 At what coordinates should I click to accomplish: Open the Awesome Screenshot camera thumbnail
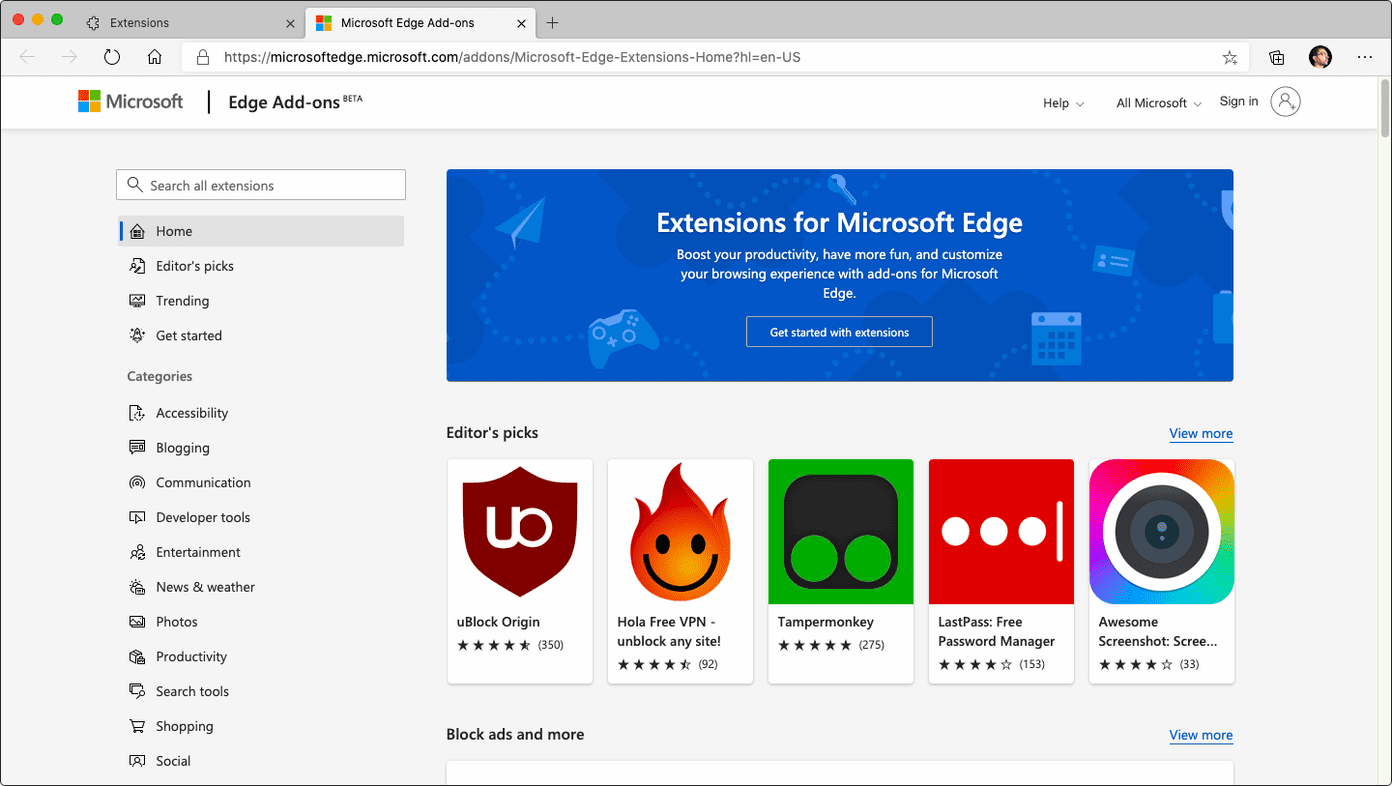1162,532
